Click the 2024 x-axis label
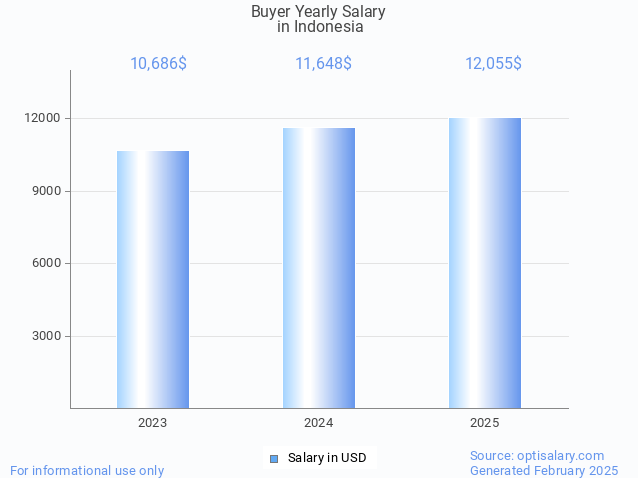 point(319,423)
